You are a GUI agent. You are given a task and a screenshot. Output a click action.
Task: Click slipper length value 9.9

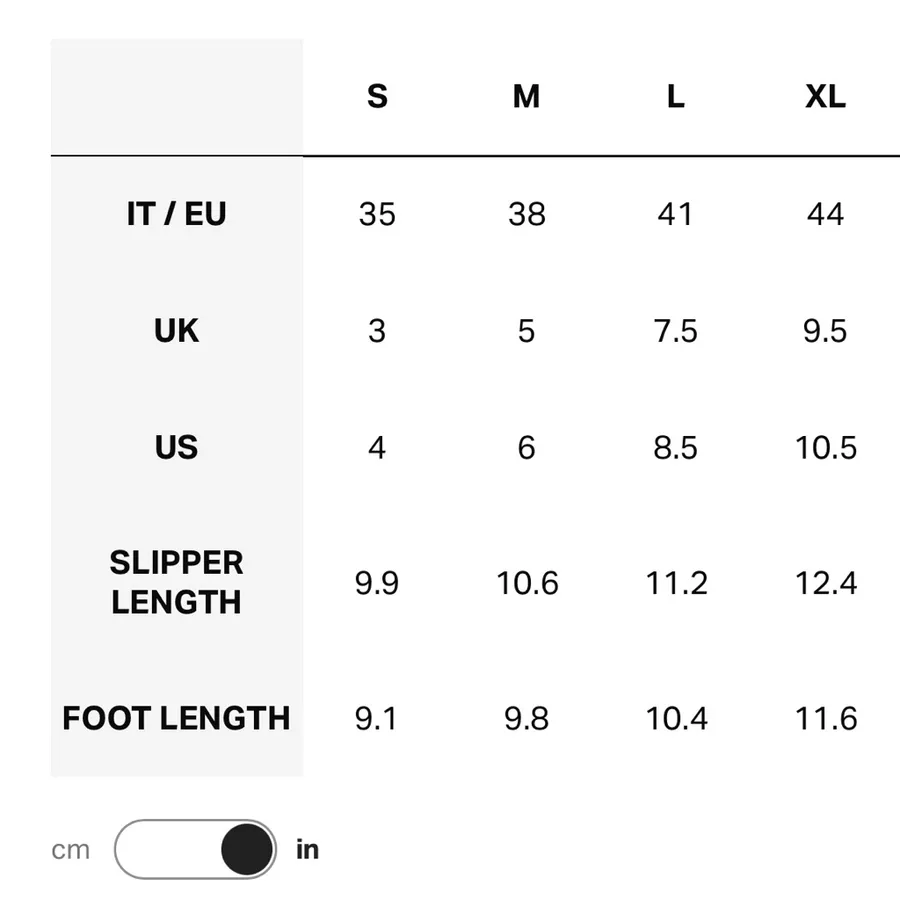[377, 583]
